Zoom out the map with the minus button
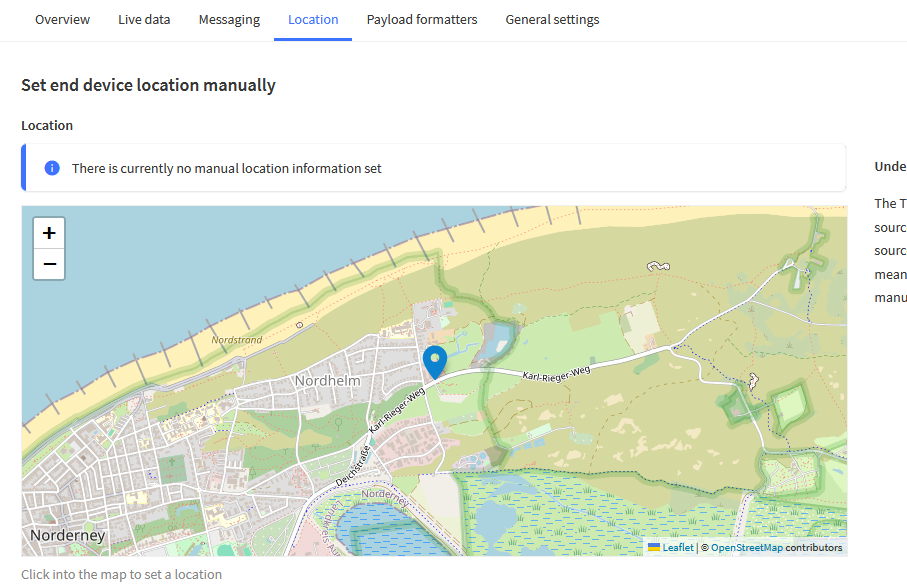 [49, 264]
